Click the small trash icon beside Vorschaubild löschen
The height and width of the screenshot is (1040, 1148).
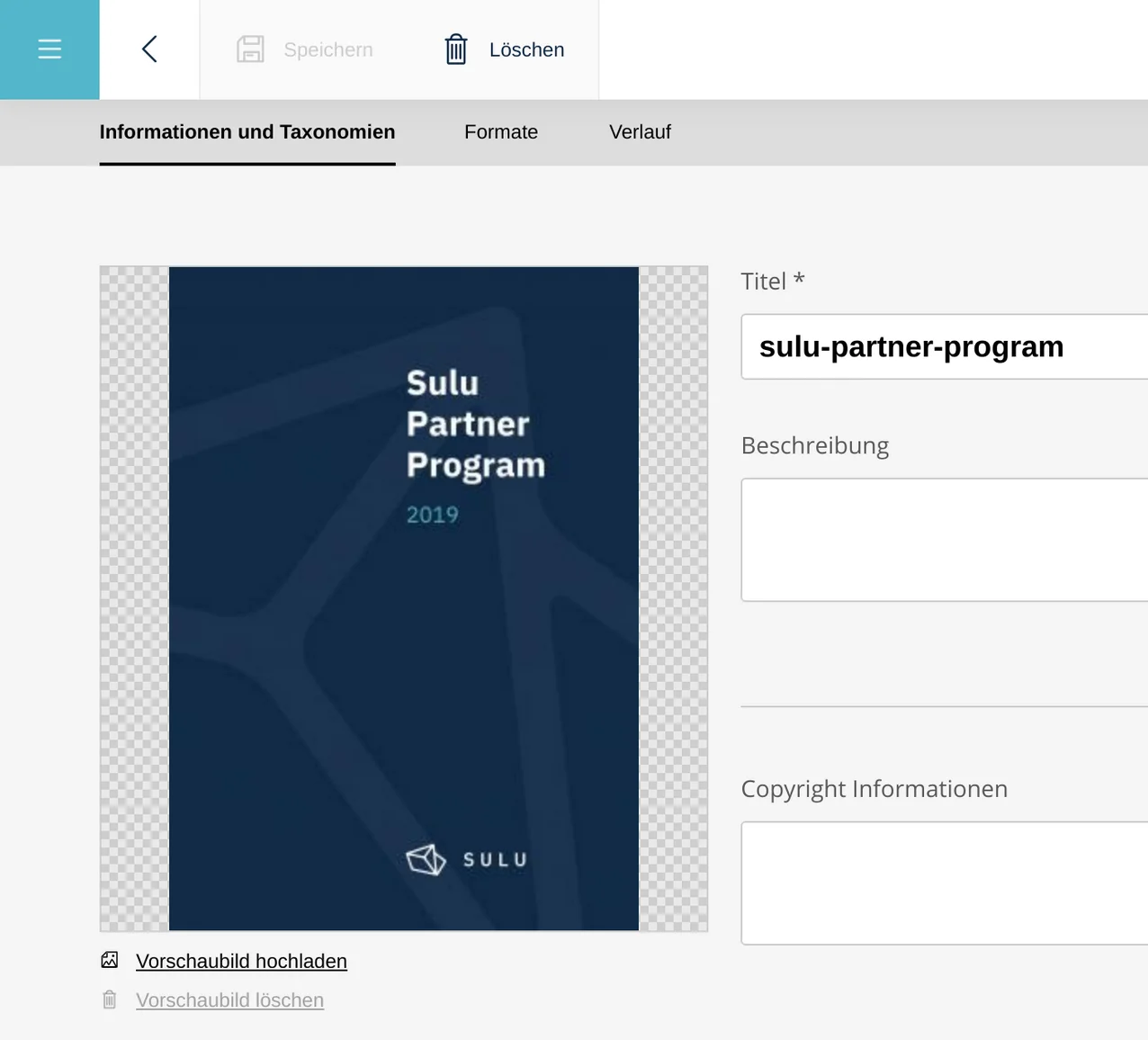click(110, 1000)
